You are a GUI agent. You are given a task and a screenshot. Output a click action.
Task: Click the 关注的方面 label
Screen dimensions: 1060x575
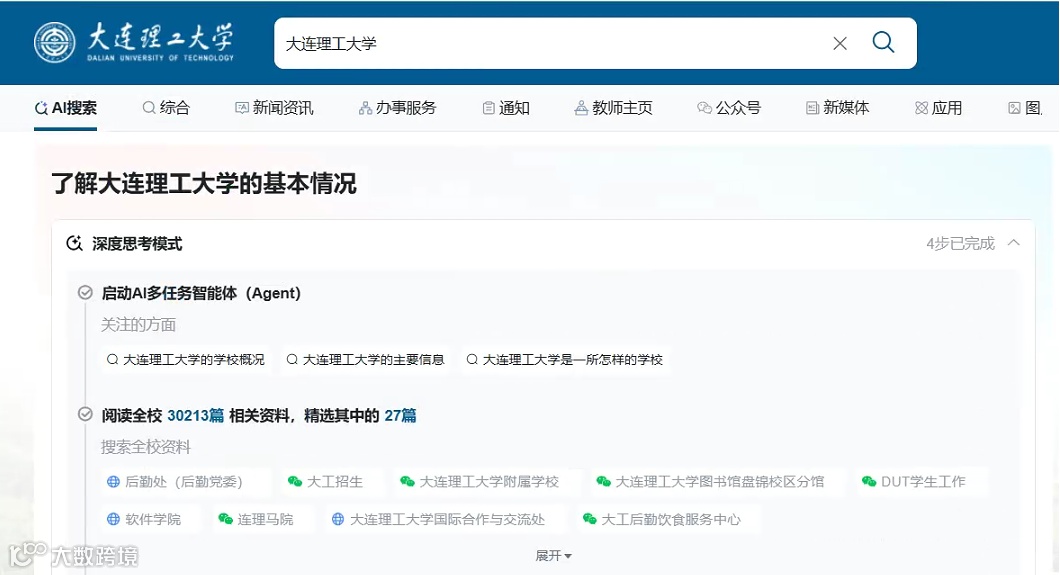tap(139, 325)
